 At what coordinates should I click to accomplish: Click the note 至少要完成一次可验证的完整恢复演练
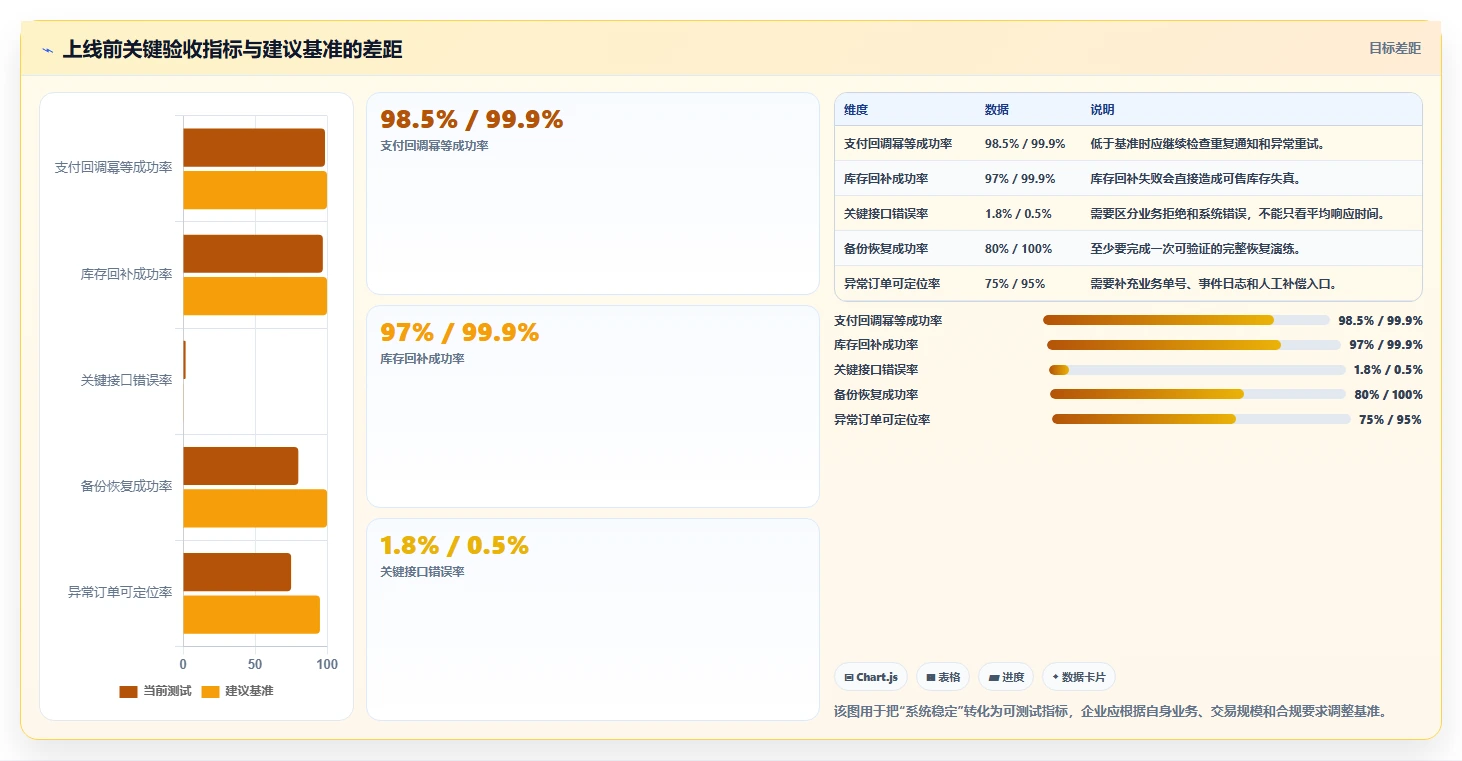point(1195,248)
